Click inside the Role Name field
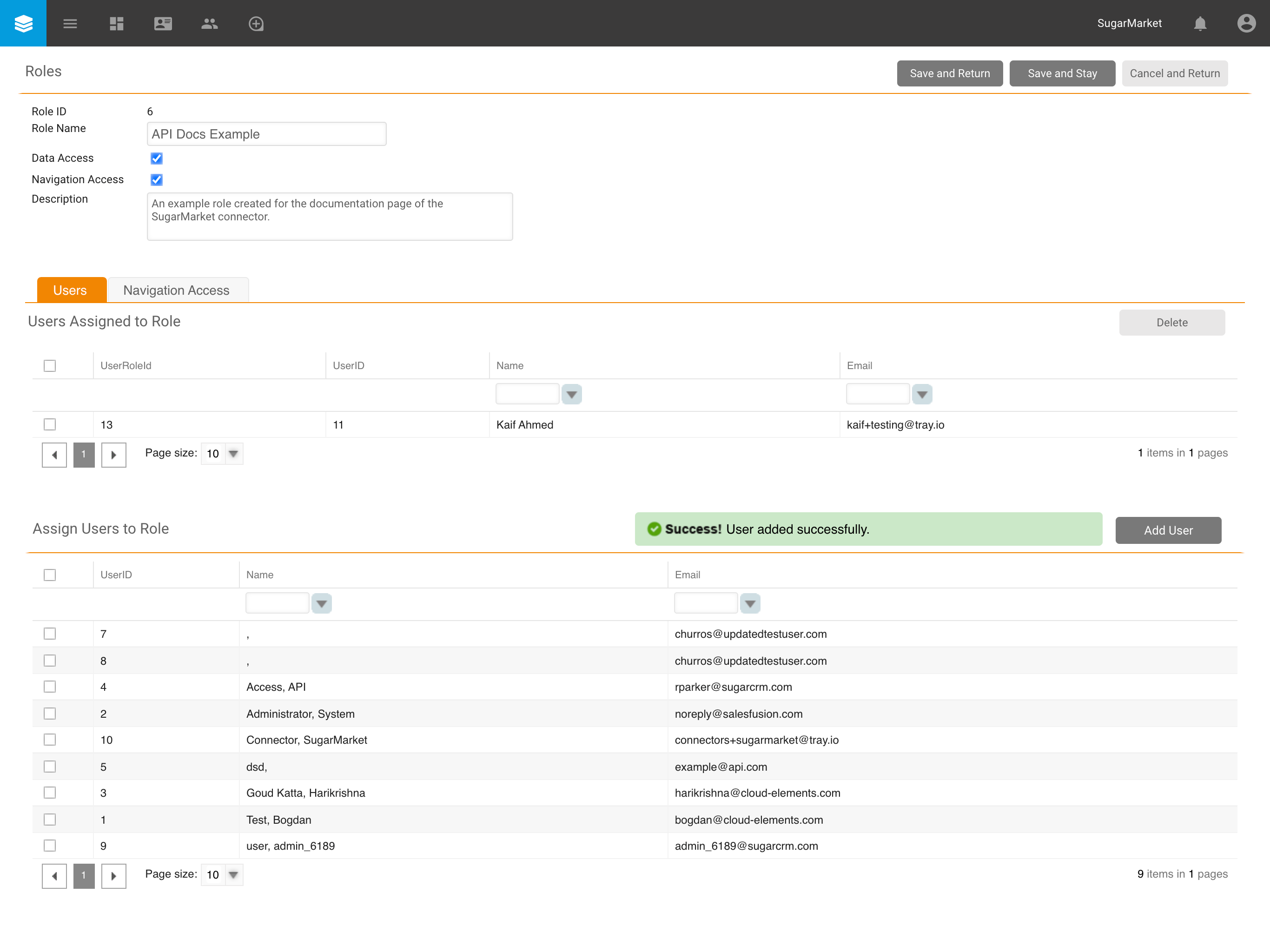1270x952 pixels. pyautogui.click(x=266, y=133)
